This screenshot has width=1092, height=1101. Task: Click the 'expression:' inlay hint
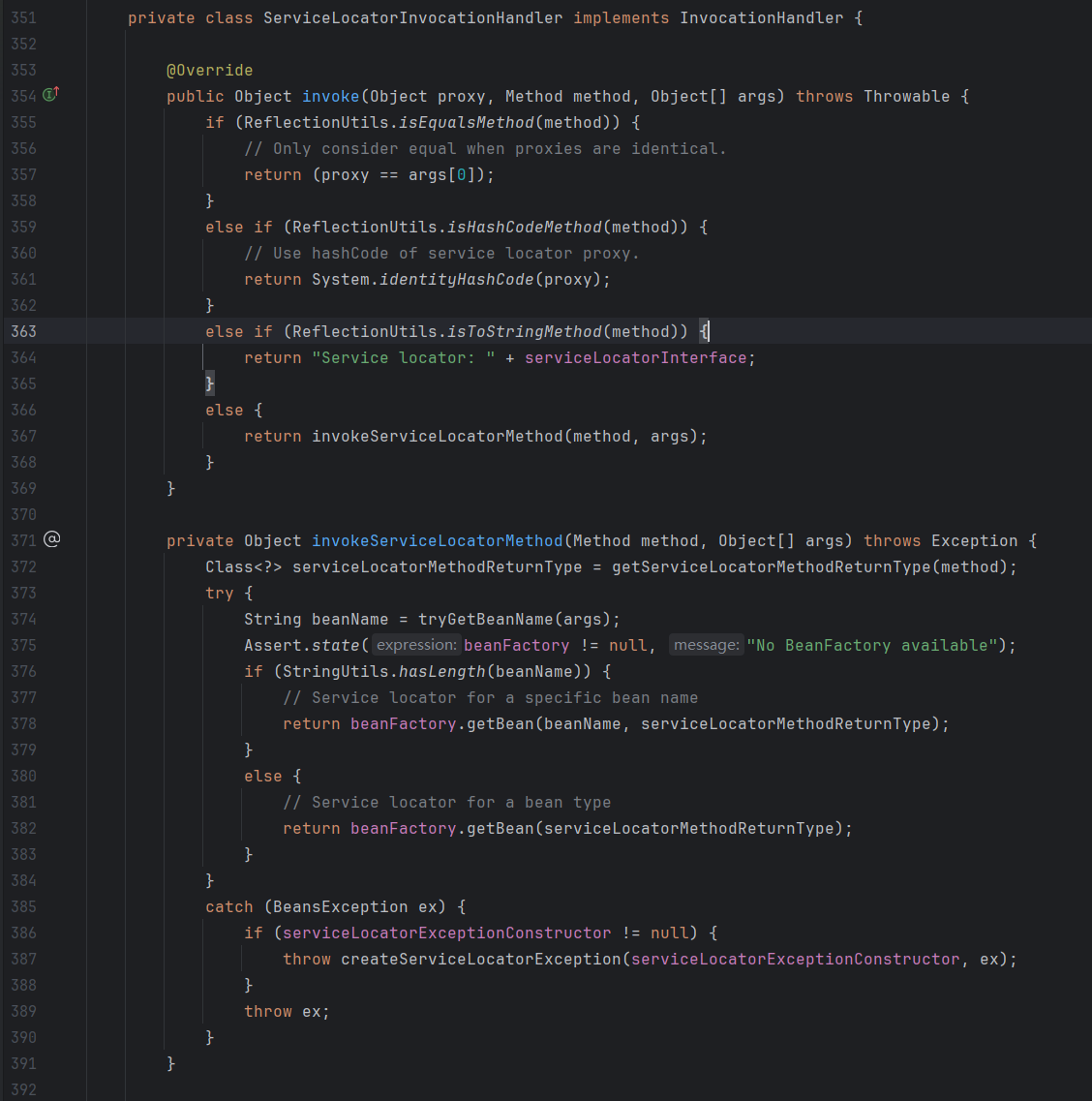(416, 645)
